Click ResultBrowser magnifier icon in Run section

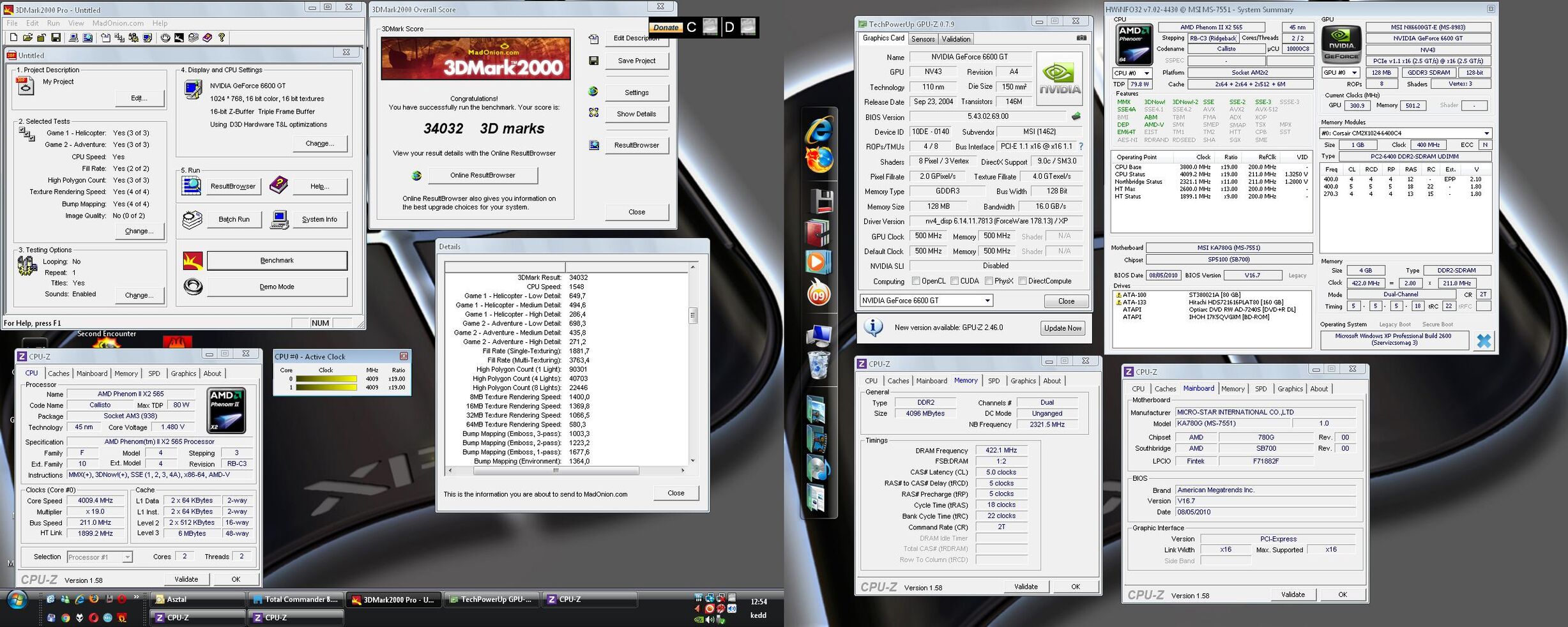191,186
